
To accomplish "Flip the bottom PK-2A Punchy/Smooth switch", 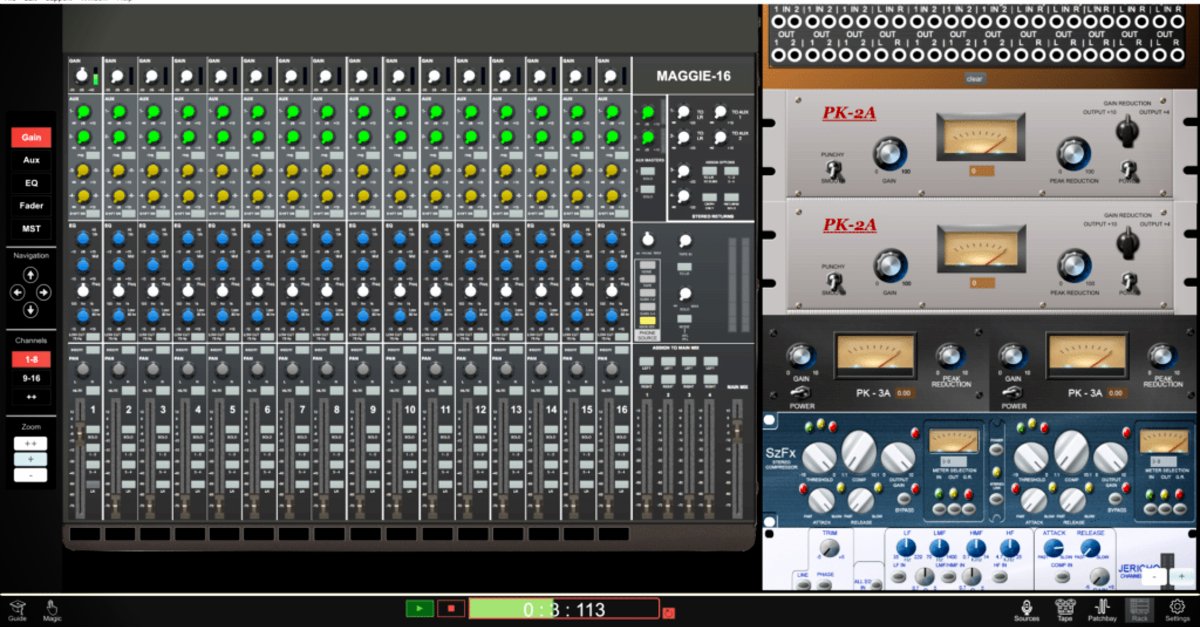I will point(837,281).
